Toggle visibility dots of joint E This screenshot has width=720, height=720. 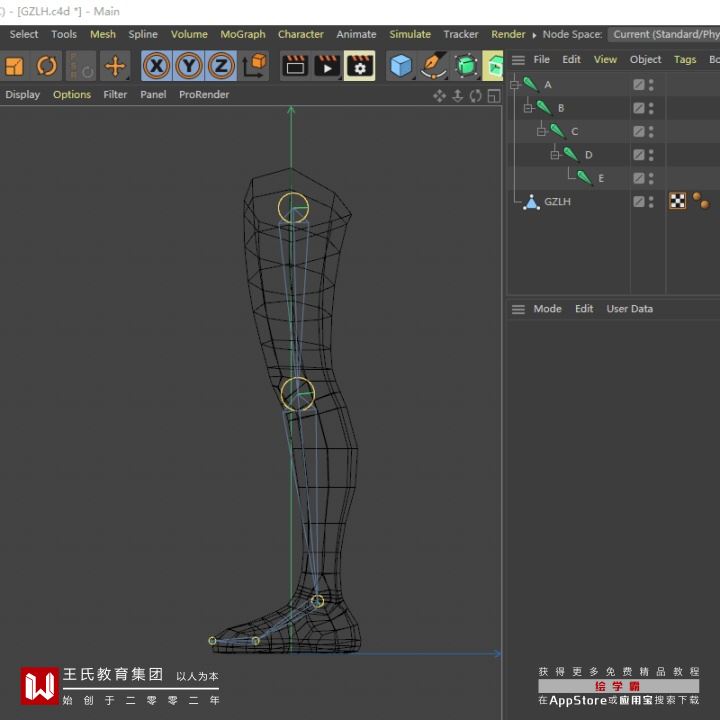651,179
